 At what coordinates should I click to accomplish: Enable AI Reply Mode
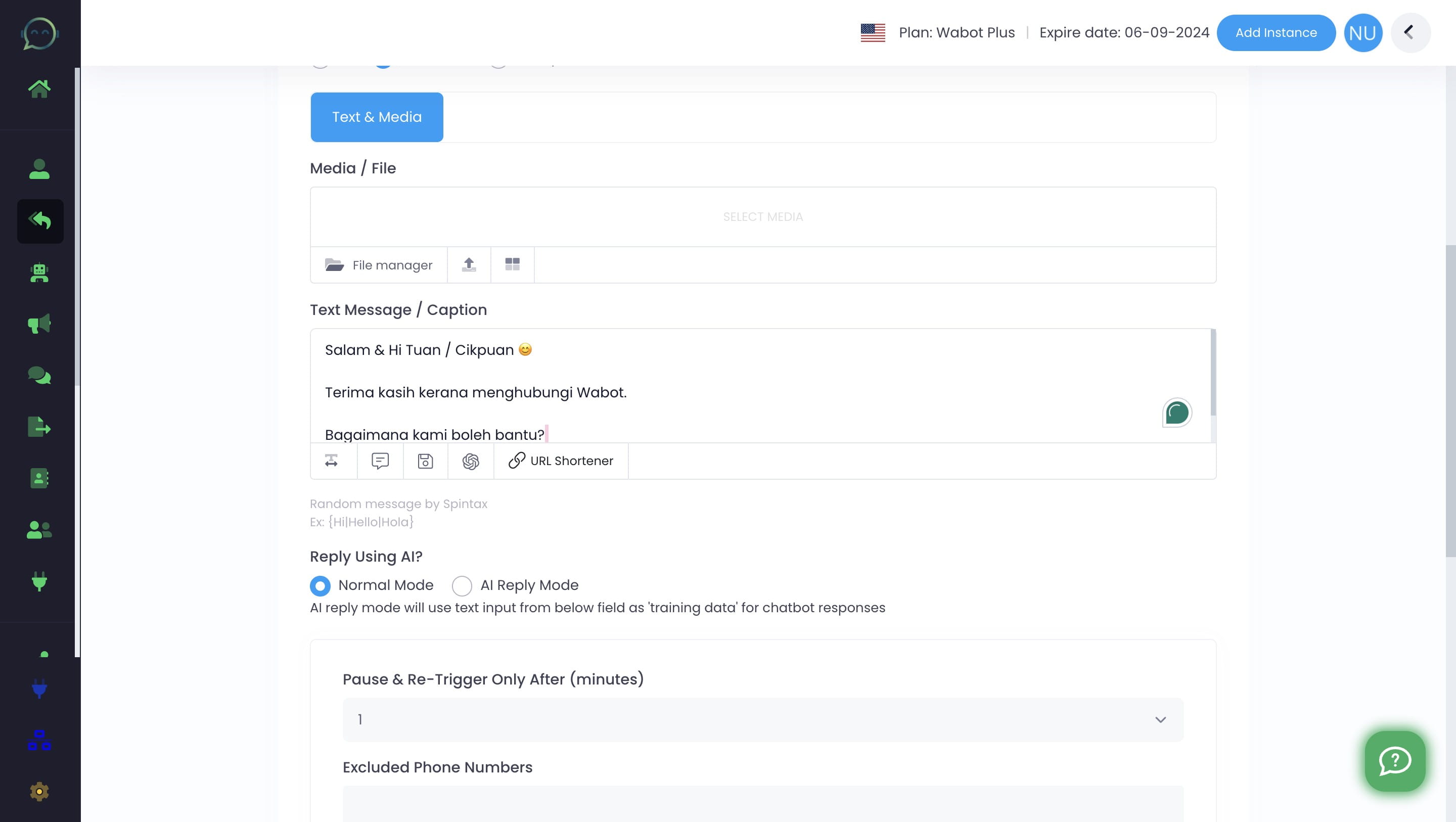point(462,586)
